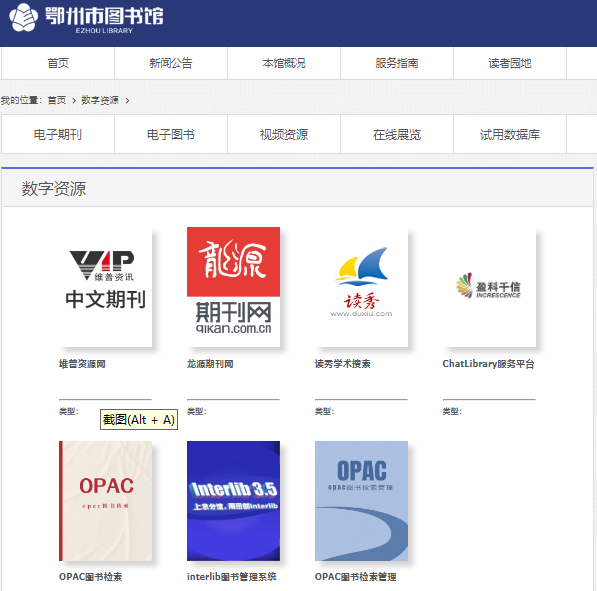Click the 类型 label under 读秀学术搜索

tap(324, 411)
